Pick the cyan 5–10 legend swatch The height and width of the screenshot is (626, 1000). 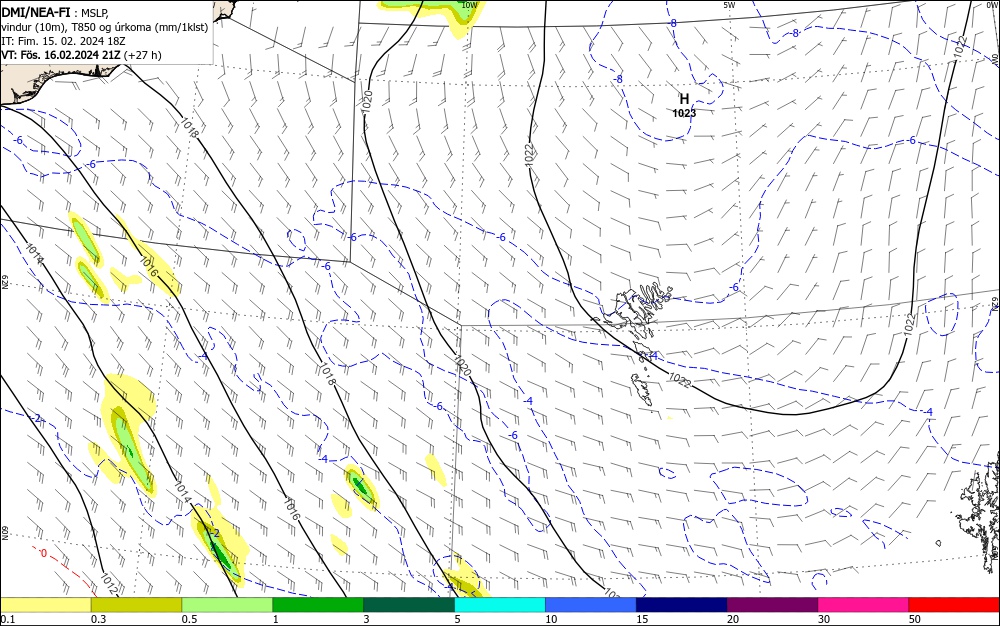tap(500, 605)
